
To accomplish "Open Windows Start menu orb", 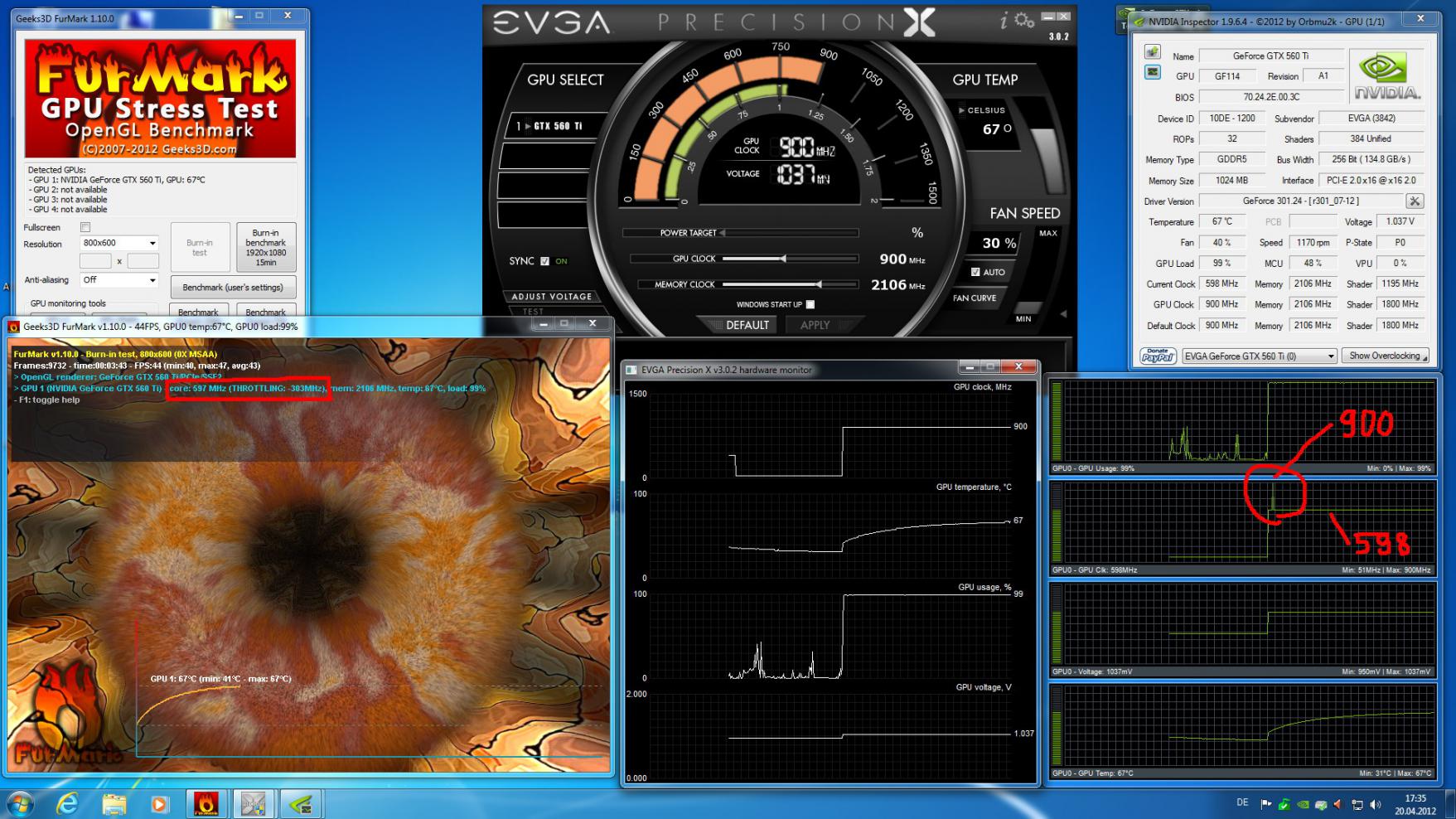I will tap(18, 803).
